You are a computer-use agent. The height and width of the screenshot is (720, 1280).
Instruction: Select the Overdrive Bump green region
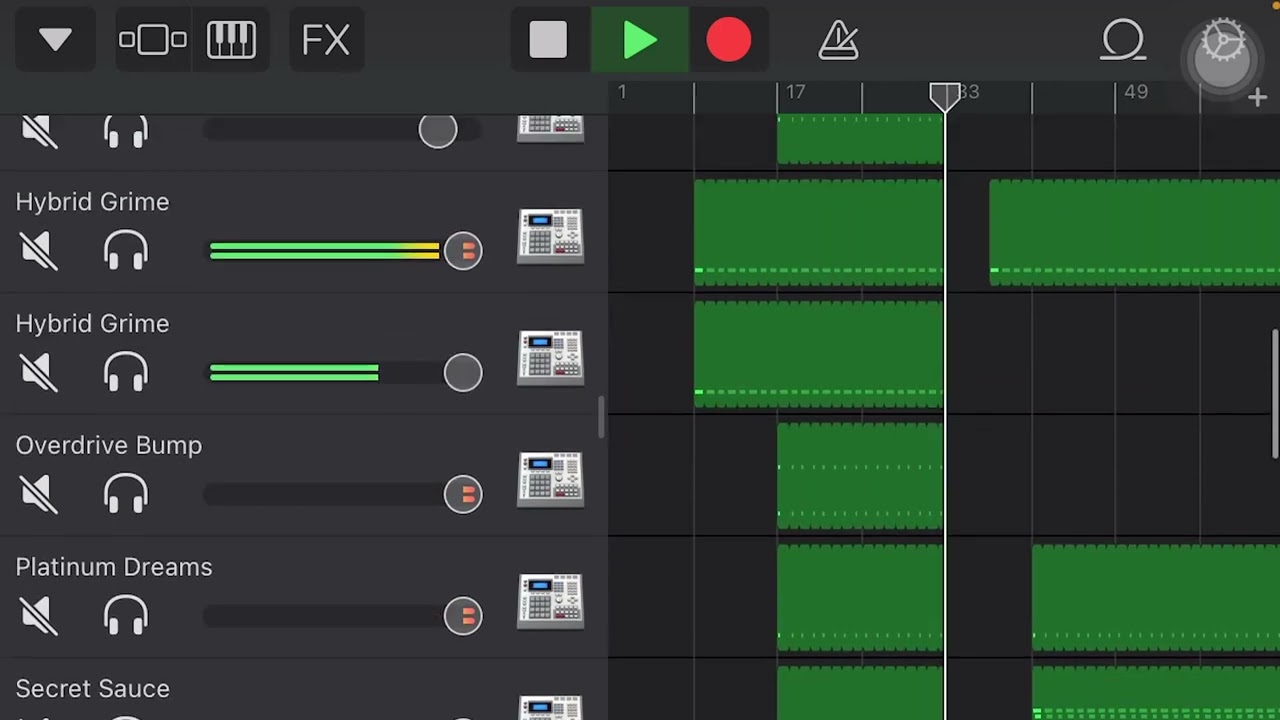pos(859,476)
